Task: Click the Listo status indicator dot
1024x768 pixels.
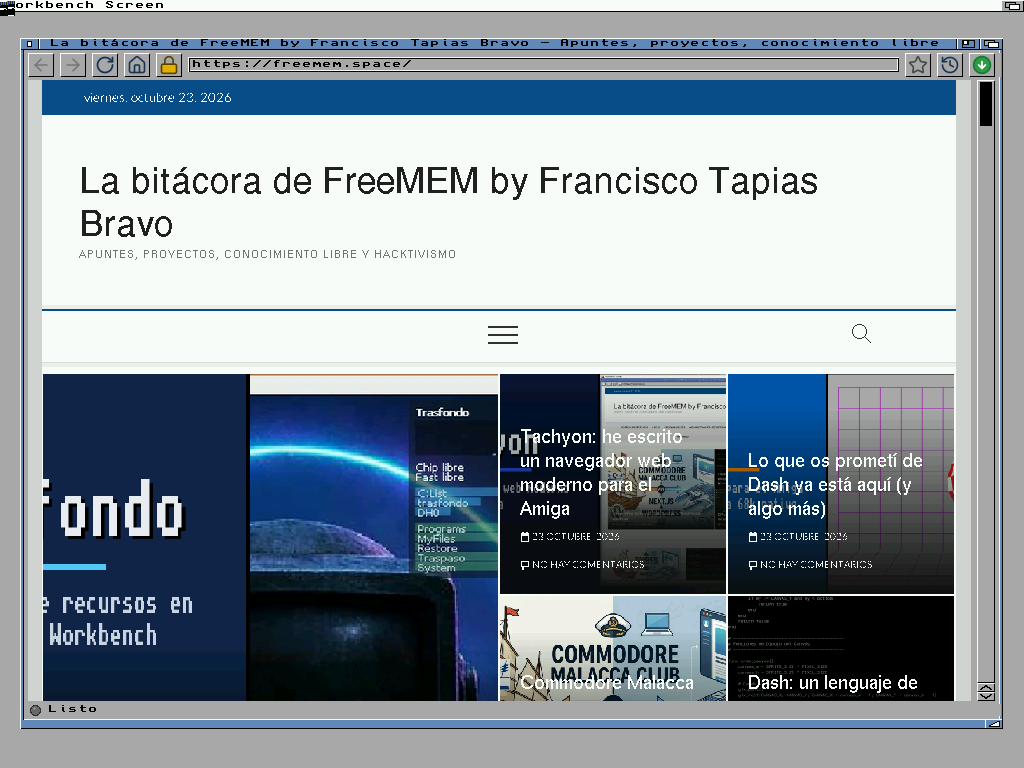Action: (x=35, y=709)
